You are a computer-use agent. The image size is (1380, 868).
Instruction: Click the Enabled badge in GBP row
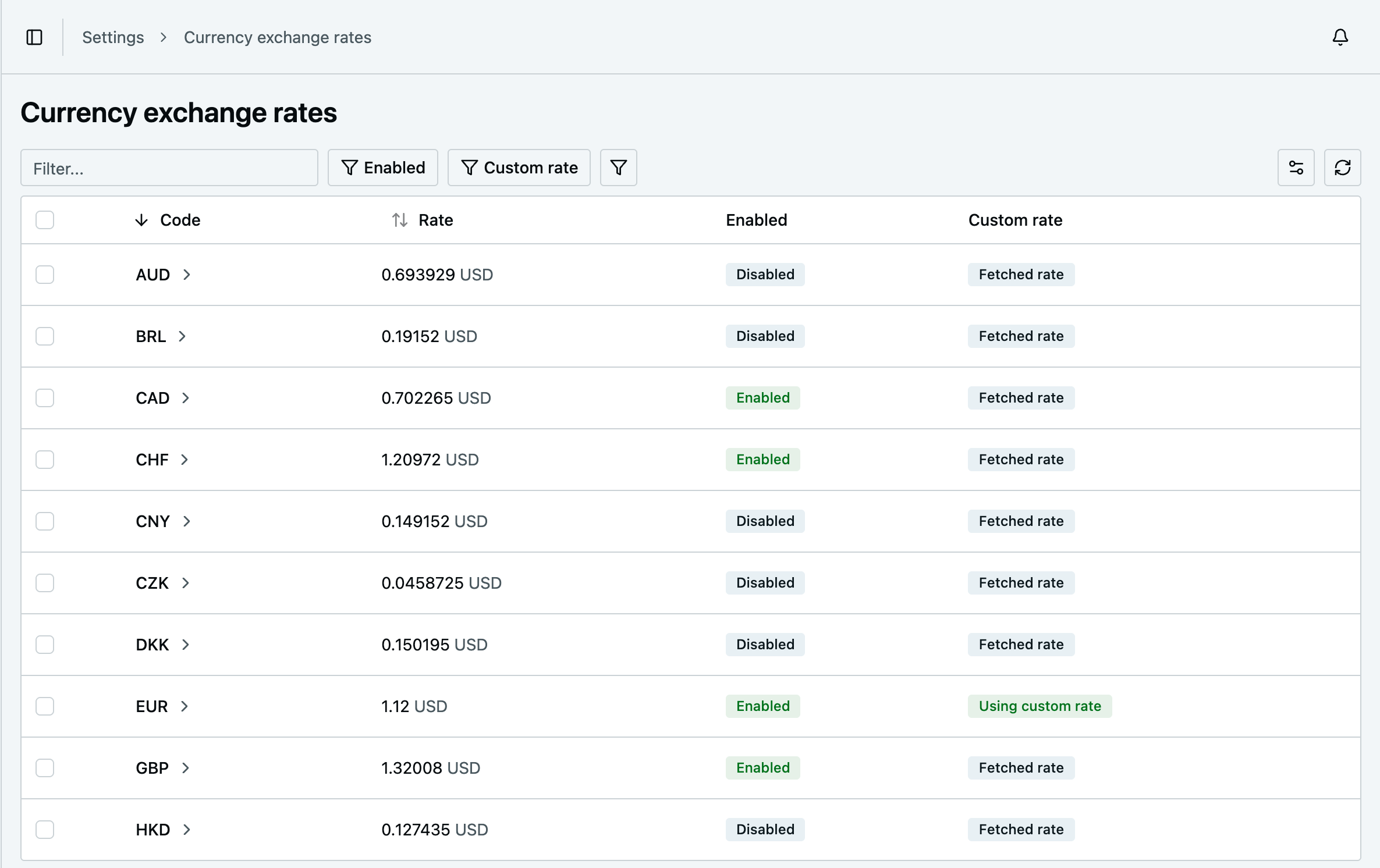[x=762, y=768]
